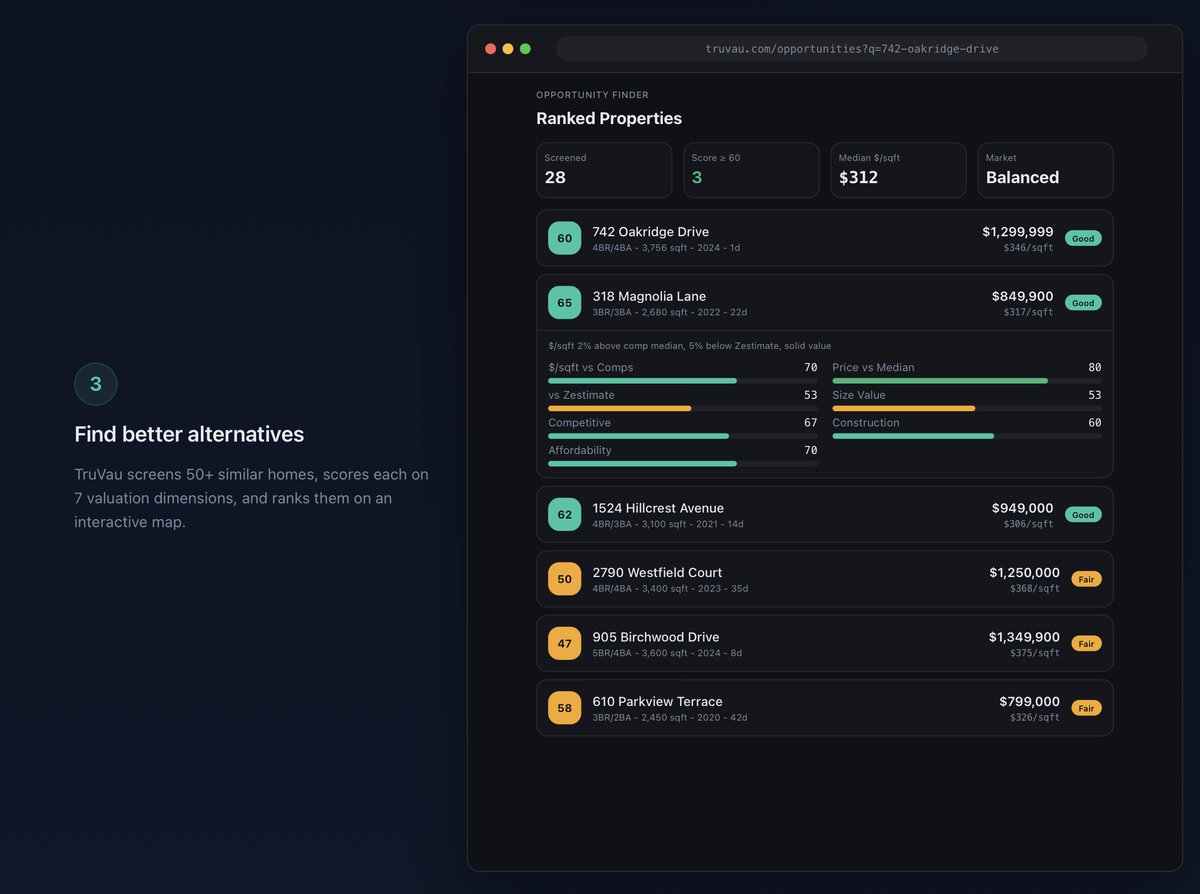The width and height of the screenshot is (1200, 894).
Task: Click the Good tag on 742 Oakridge Drive
Action: [1083, 238]
